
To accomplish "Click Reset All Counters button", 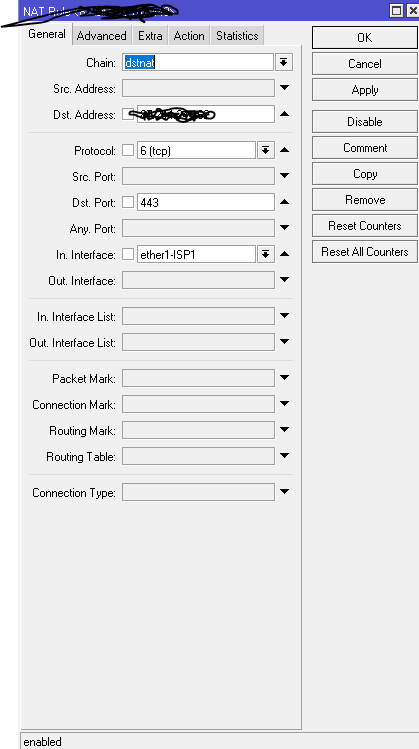I will (x=365, y=252).
